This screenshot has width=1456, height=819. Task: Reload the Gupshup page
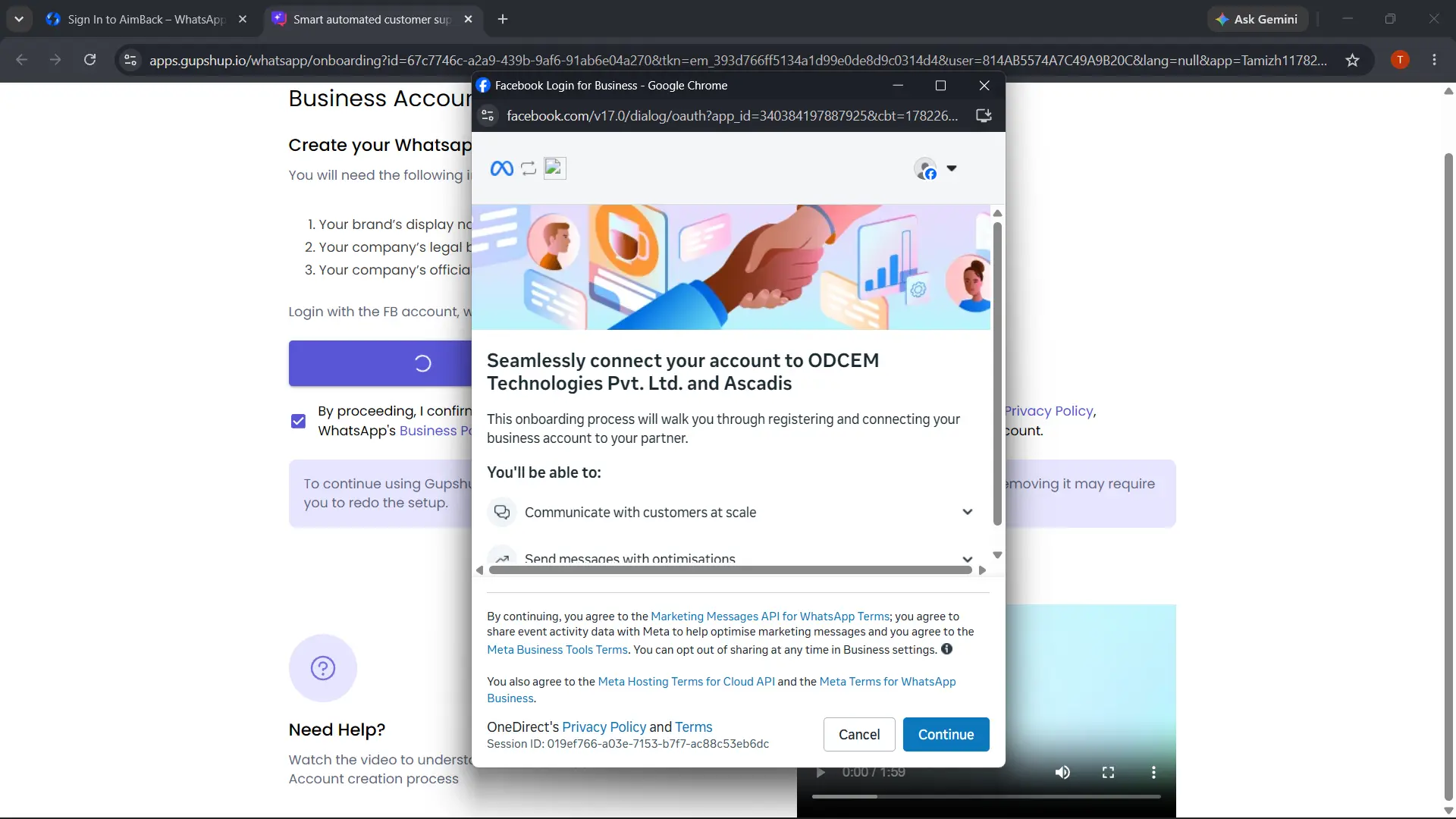(x=89, y=60)
